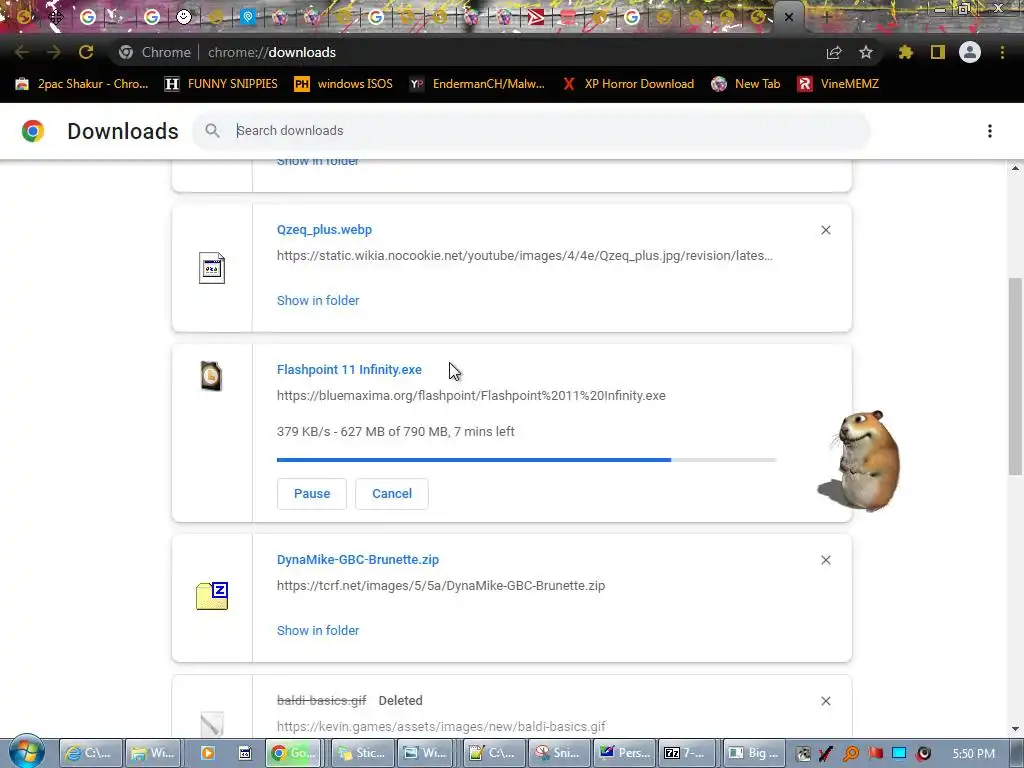
Task: Click the baldi-basics.gif source URL
Action: click(441, 726)
